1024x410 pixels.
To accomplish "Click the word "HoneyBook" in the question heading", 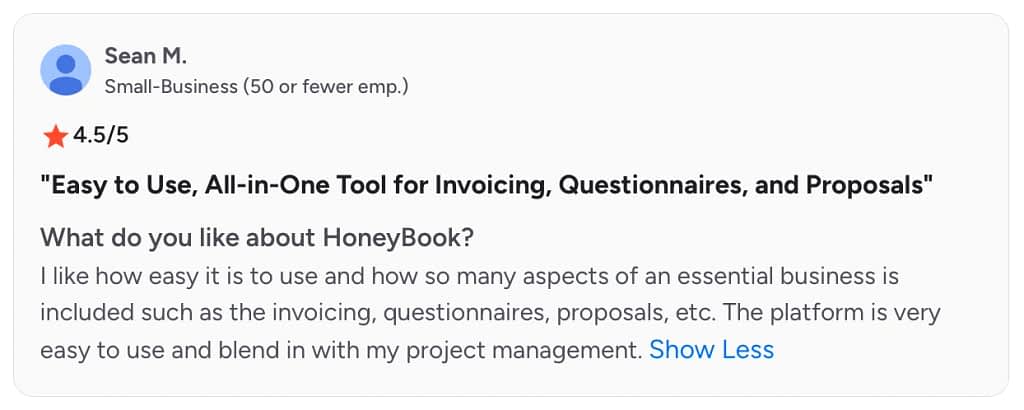I will (x=391, y=238).
